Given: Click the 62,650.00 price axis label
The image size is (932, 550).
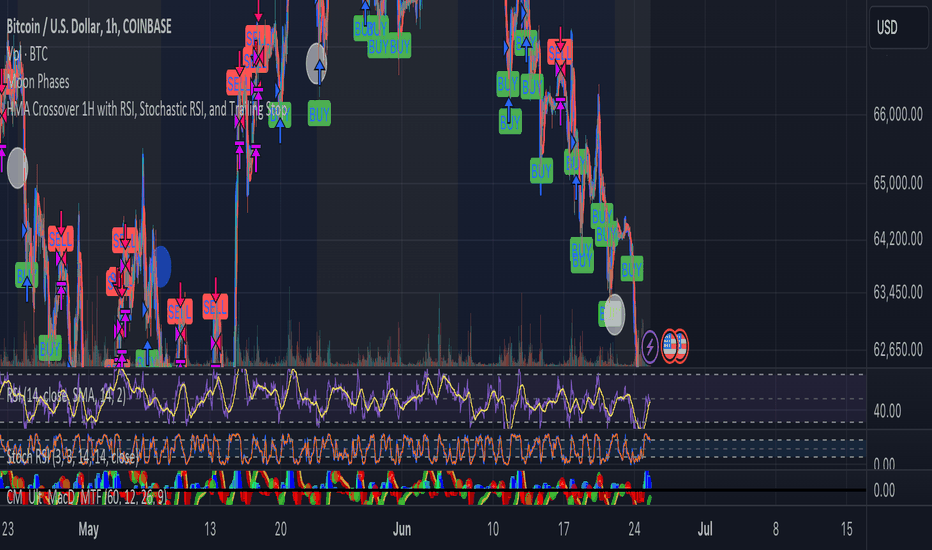Looking at the screenshot, I should (898, 349).
